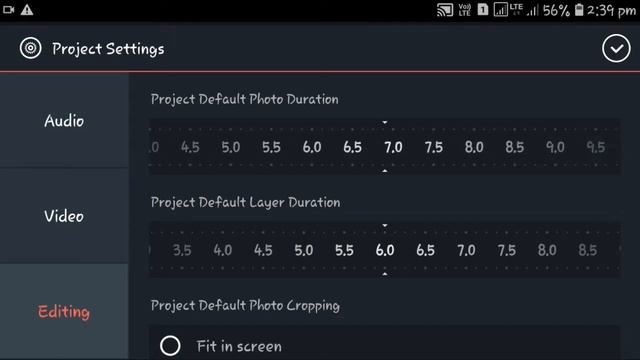Tap the Project Settings gear icon
This screenshot has height=360, width=640.
pyautogui.click(x=31, y=48)
